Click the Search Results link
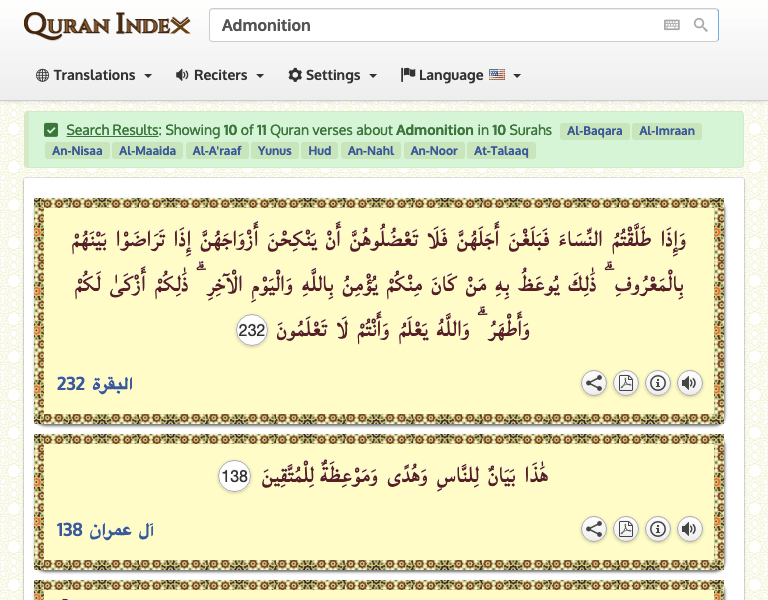The width and height of the screenshot is (768, 600). 113,130
